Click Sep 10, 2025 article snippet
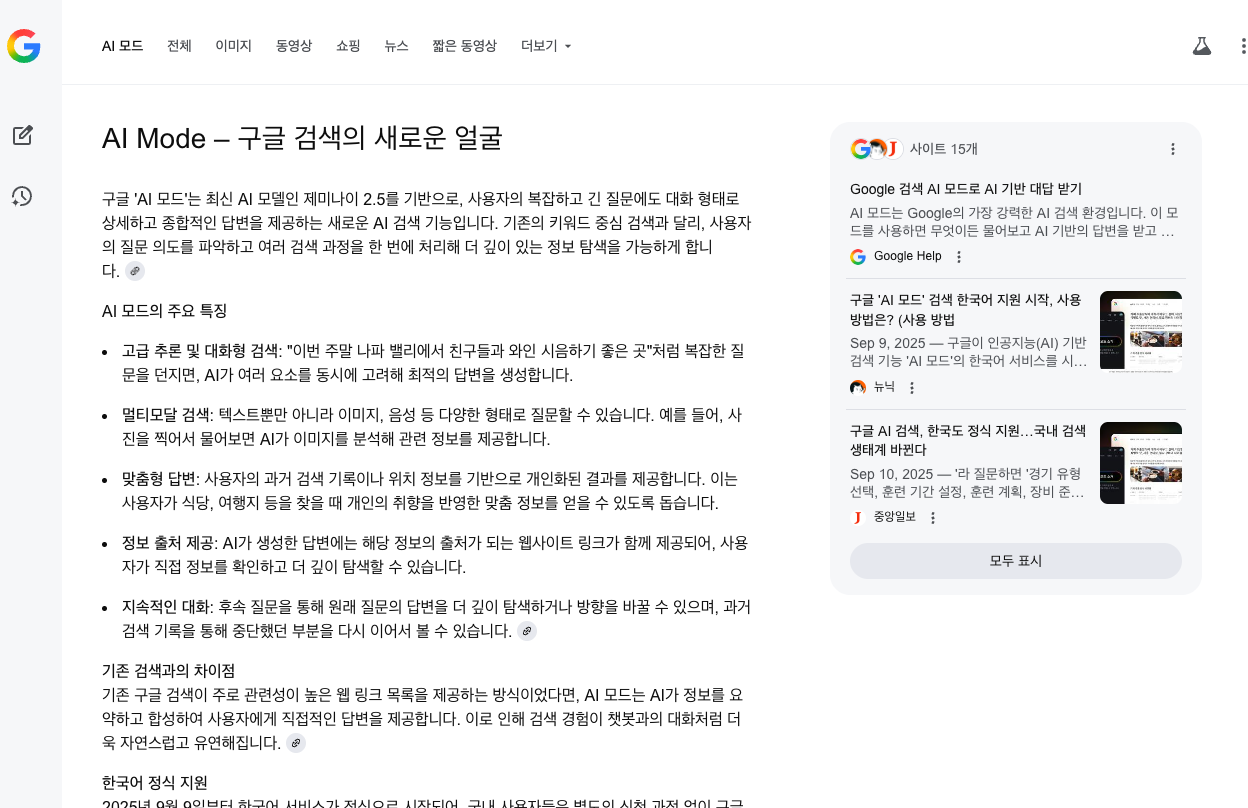The width and height of the screenshot is (1248, 808). [967, 482]
